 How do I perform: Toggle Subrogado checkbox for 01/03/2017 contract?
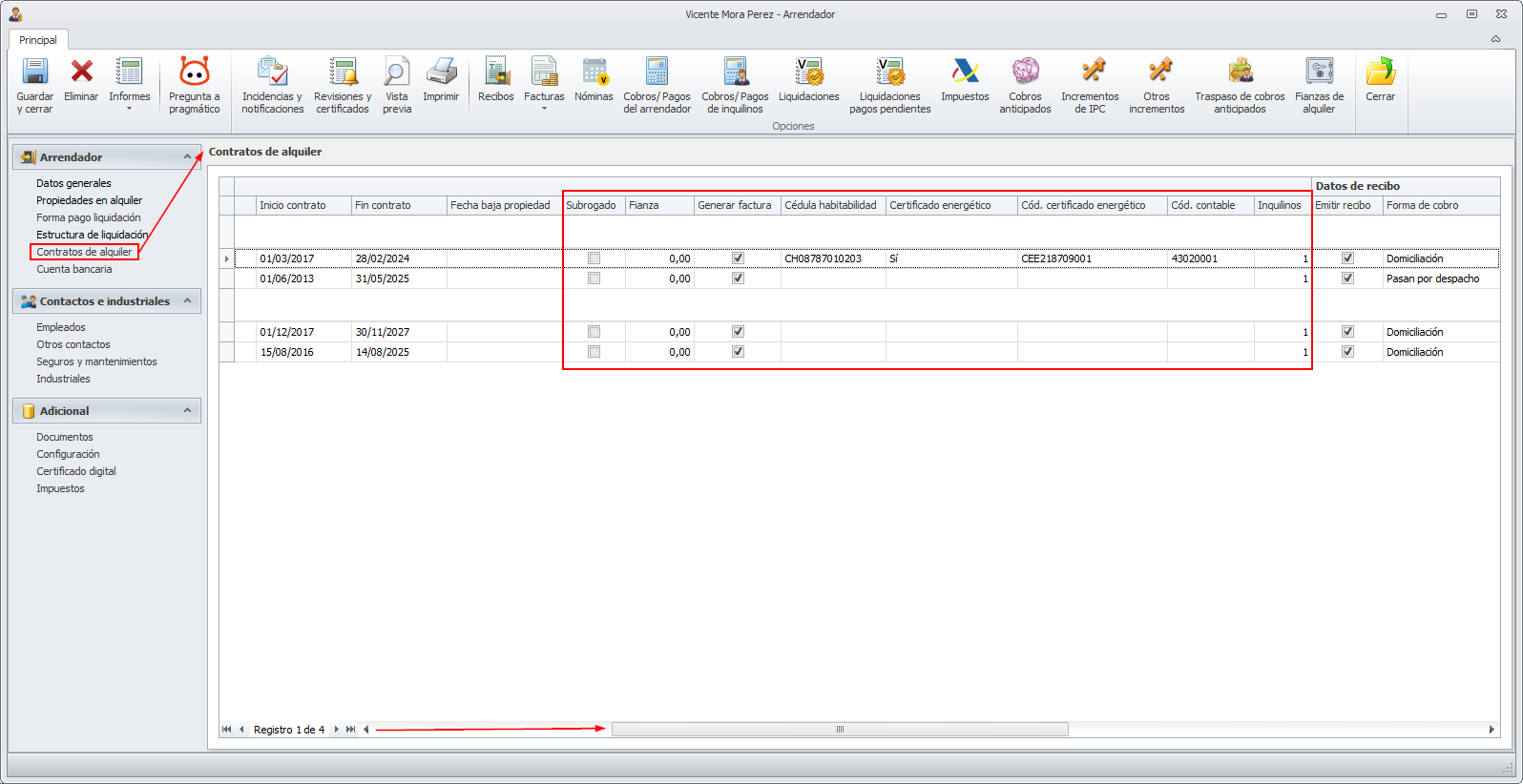click(x=595, y=258)
